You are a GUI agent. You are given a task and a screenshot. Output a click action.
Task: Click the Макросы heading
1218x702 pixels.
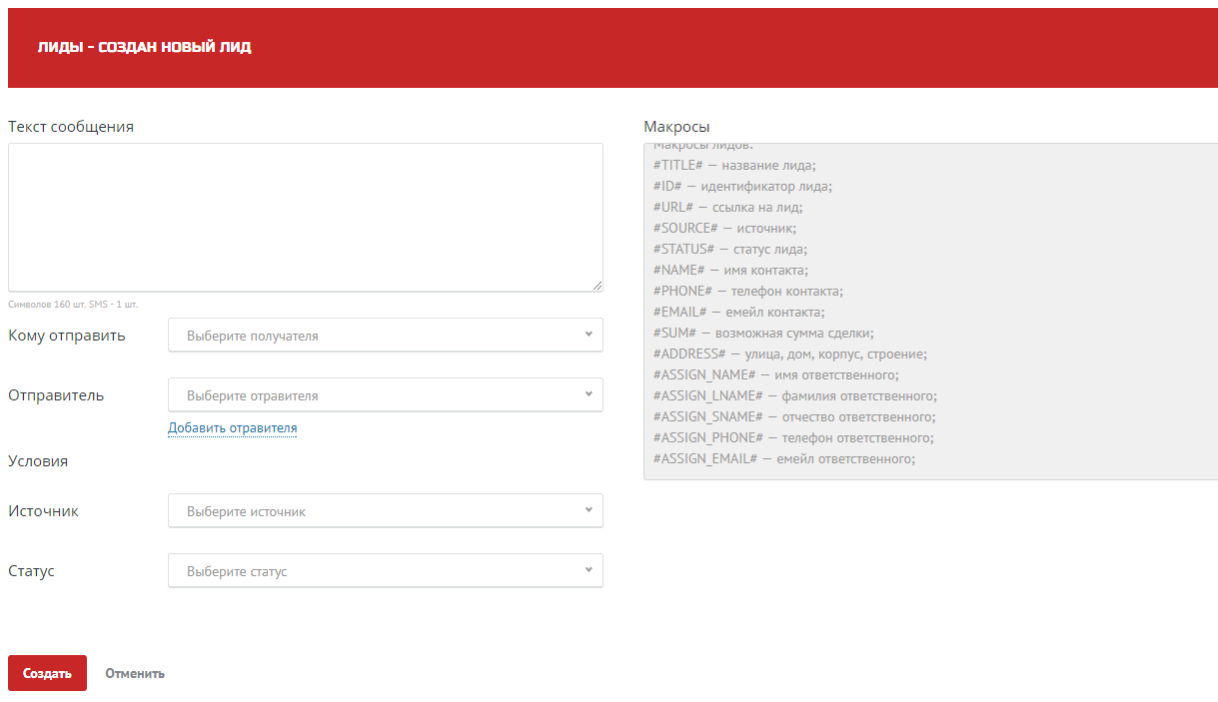coord(677,127)
